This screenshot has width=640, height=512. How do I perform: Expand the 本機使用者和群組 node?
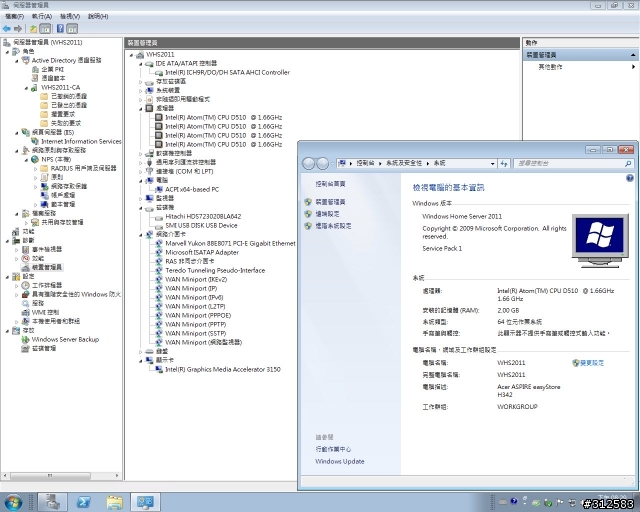tap(17, 321)
